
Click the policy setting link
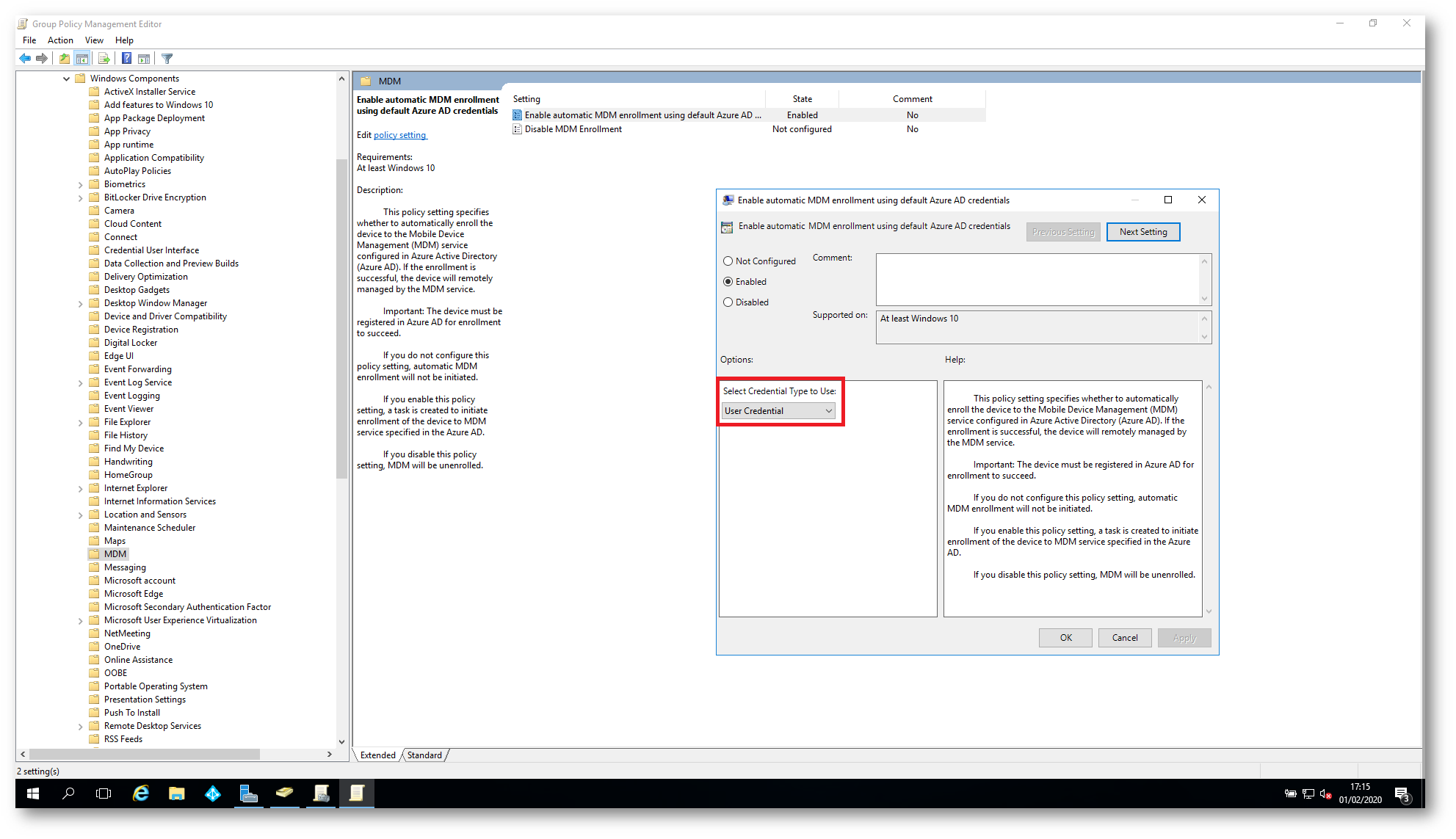[399, 135]
